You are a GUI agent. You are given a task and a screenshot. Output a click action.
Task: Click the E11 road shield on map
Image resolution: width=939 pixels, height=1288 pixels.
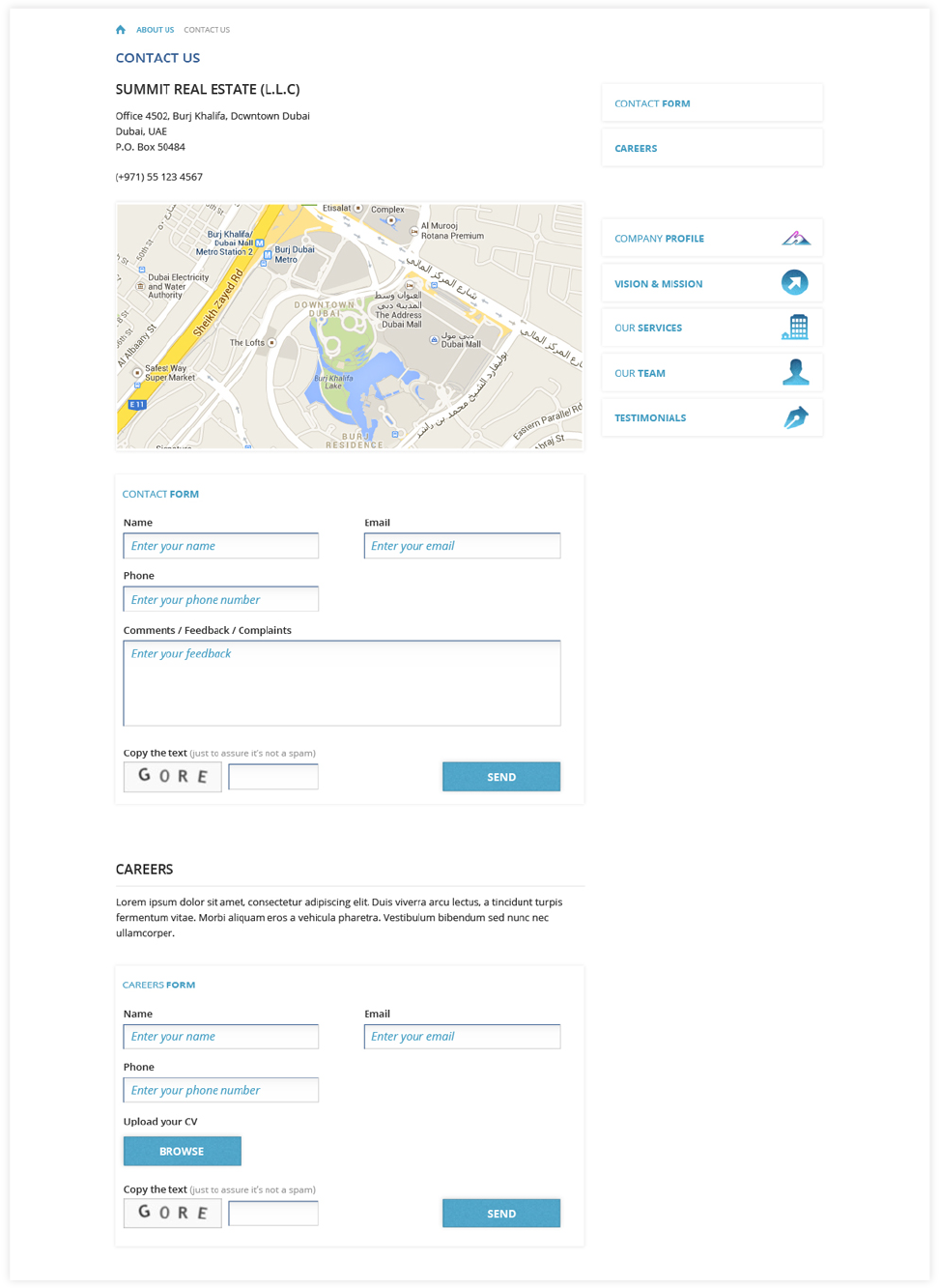pos(137,405)
